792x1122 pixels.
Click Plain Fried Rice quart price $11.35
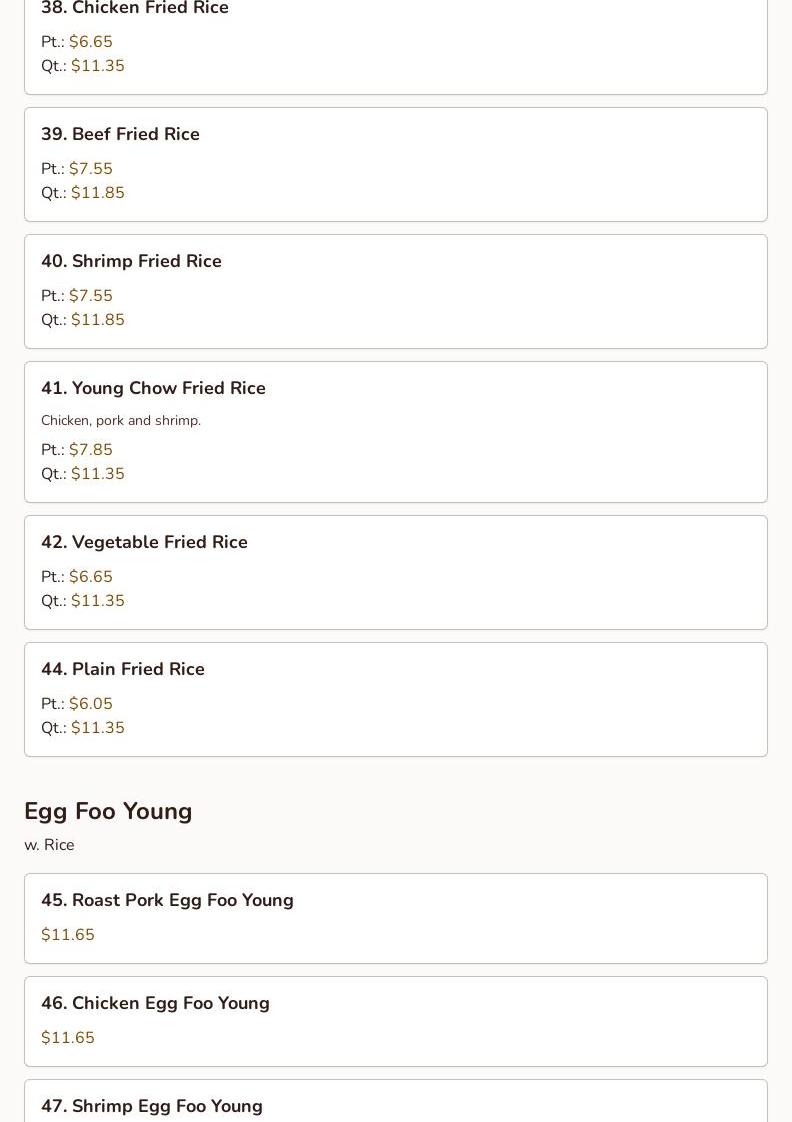(98, 728)
